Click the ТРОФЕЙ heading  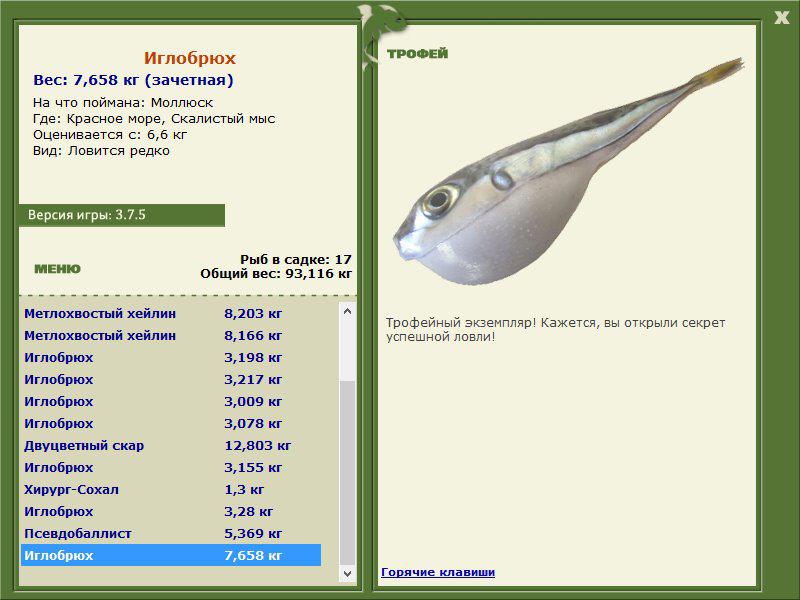tap(417, 54)
